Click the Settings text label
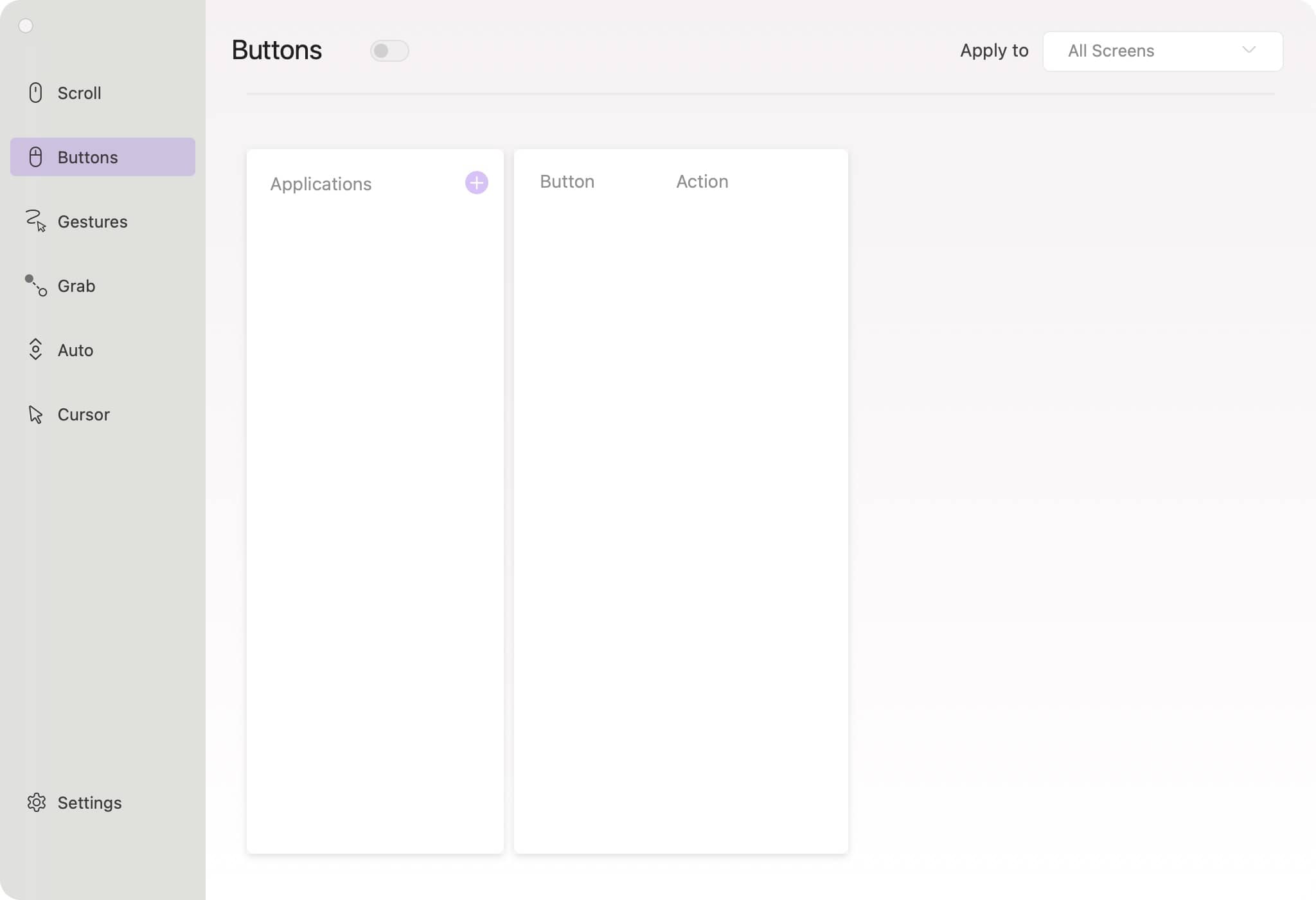The image size is (1316, 900). tap(89, 803)
